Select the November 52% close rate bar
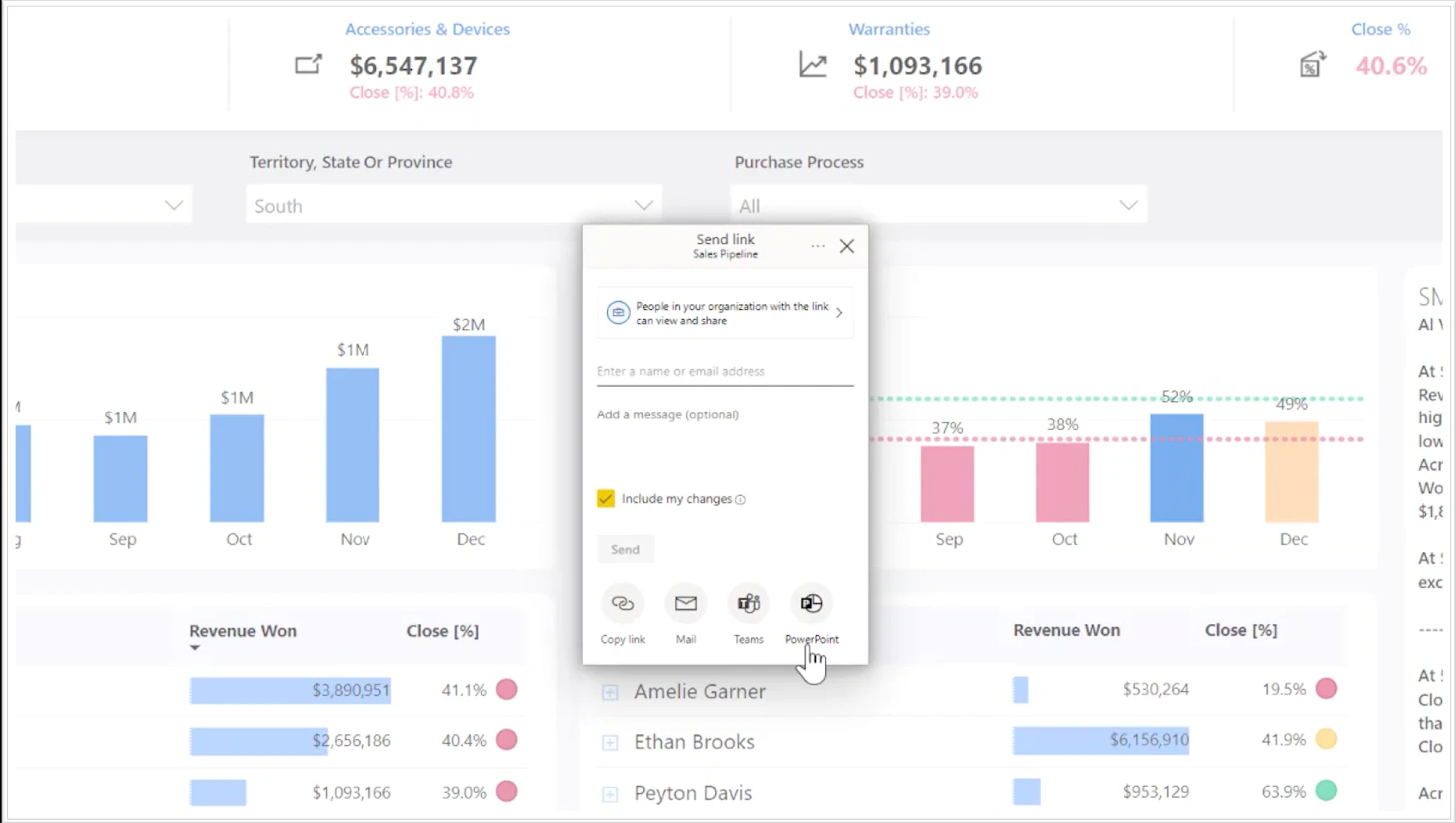The image size is (1456, 823). [x=1177, y=467]
